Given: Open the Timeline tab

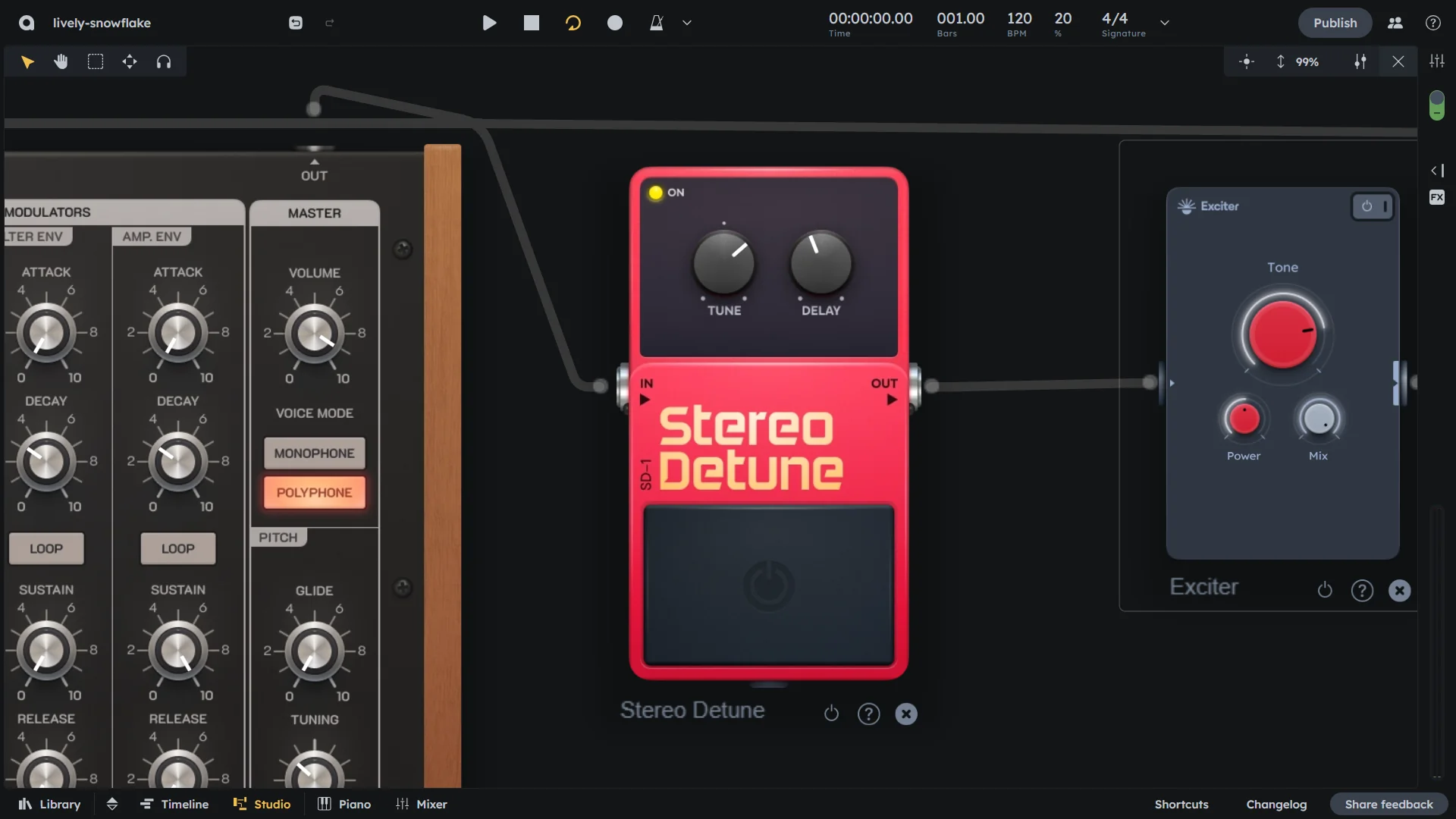Looking at the screenshot, I should tap(174, 804).
